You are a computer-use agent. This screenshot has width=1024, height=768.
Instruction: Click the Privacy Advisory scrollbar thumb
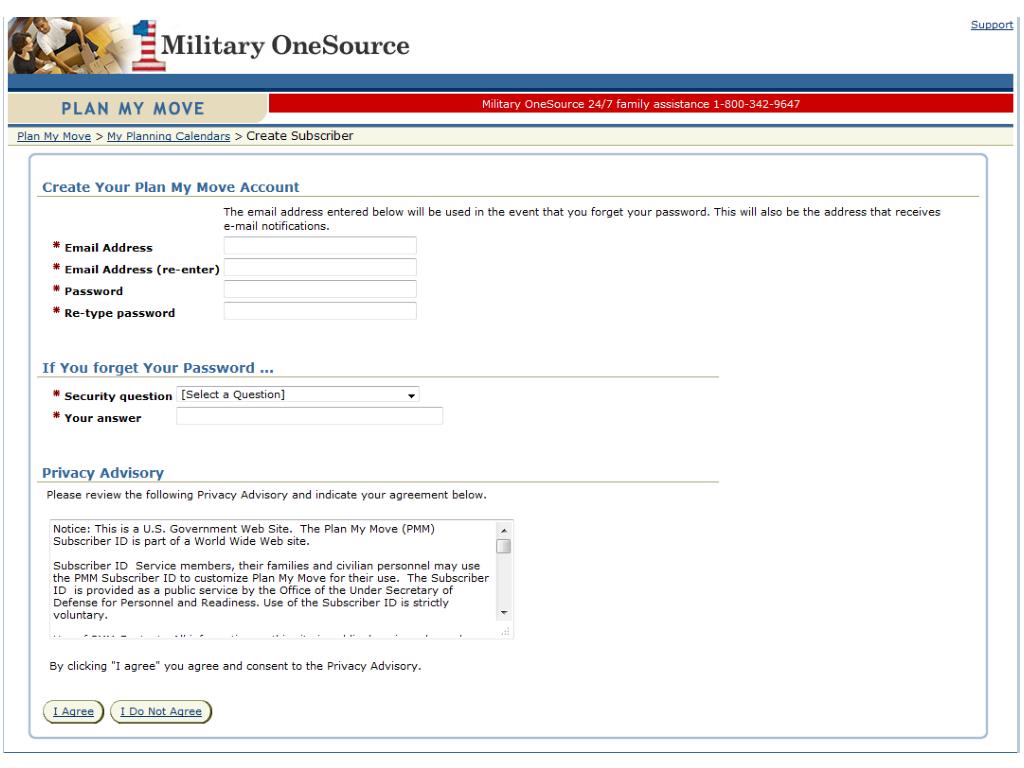504,546
